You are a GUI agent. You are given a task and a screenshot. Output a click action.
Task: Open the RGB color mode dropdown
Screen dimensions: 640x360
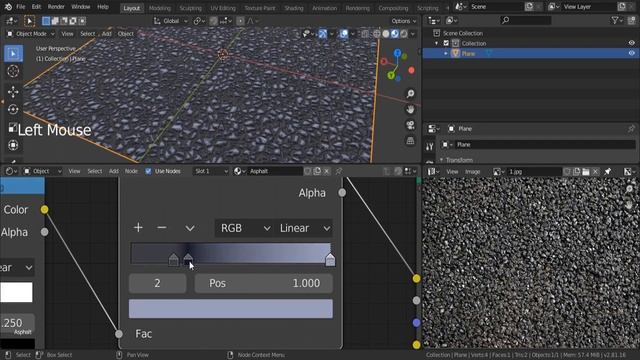[244, 228]
